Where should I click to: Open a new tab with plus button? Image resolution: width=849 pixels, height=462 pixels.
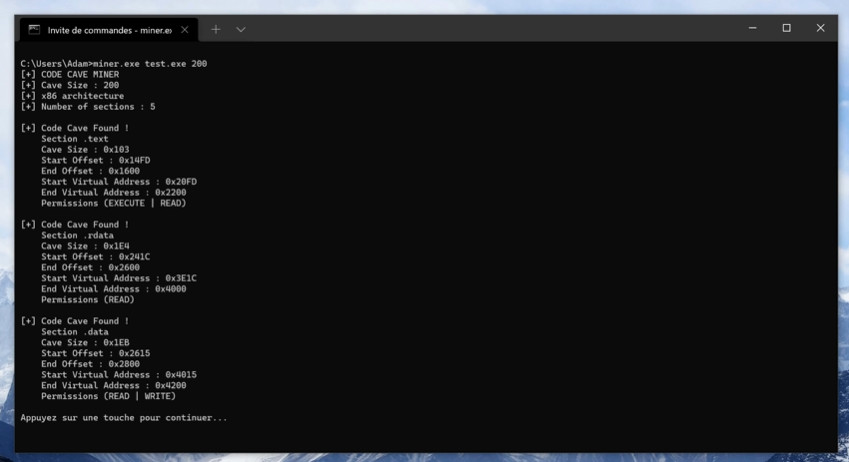pos(215,30)
